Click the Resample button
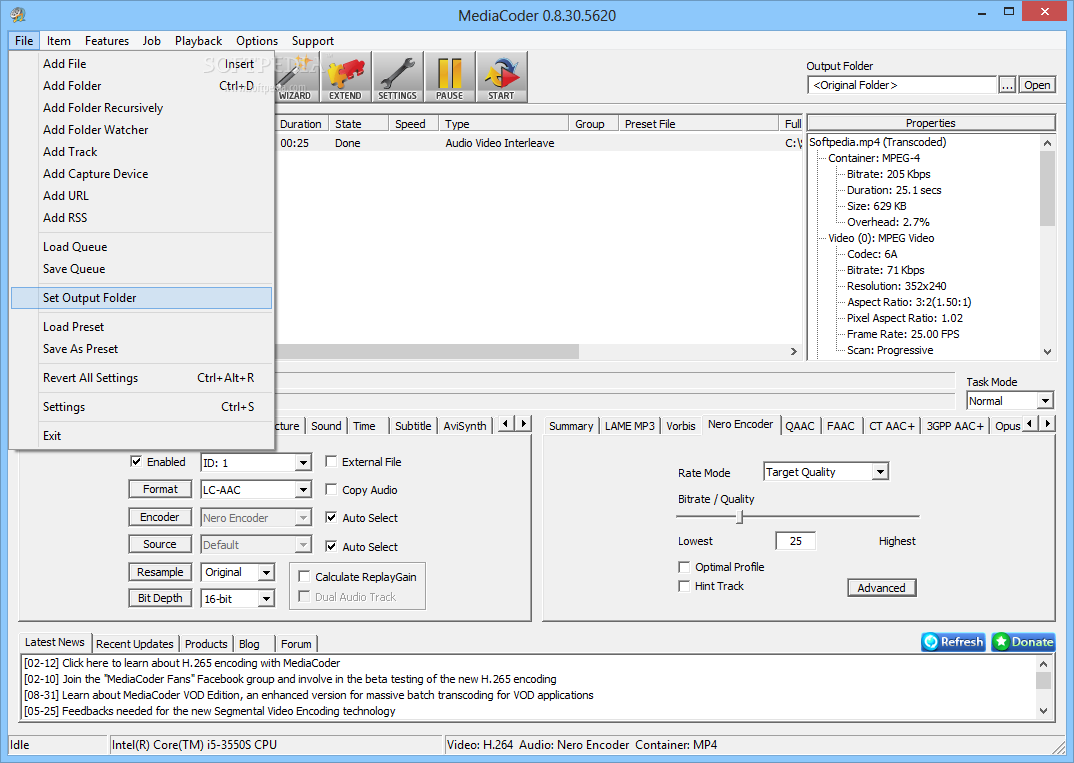The image size is (1074, 763). (160, 572)
